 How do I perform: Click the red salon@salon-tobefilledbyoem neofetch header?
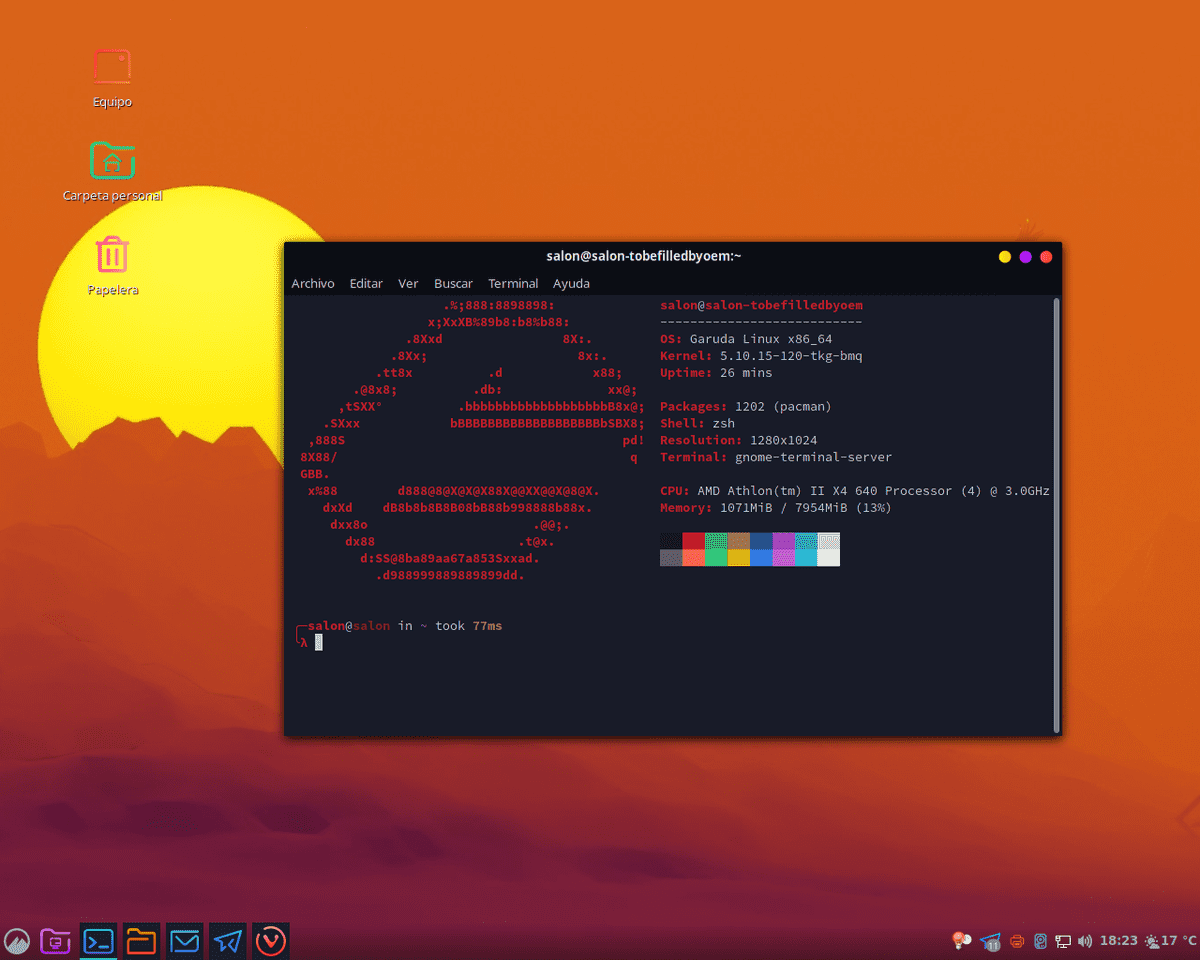(x=761, y=305)
